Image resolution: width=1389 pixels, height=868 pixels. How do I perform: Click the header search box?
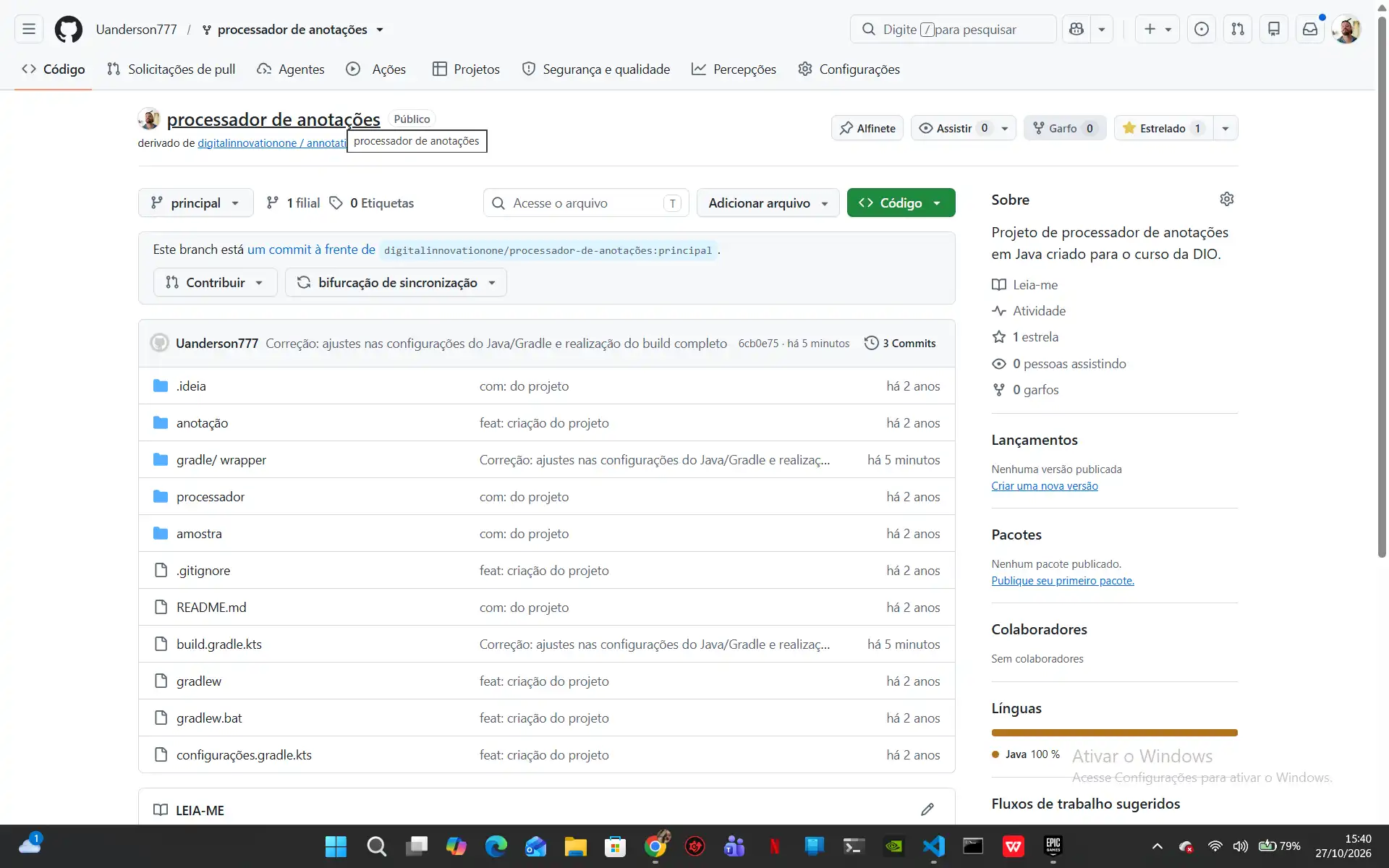953,29
